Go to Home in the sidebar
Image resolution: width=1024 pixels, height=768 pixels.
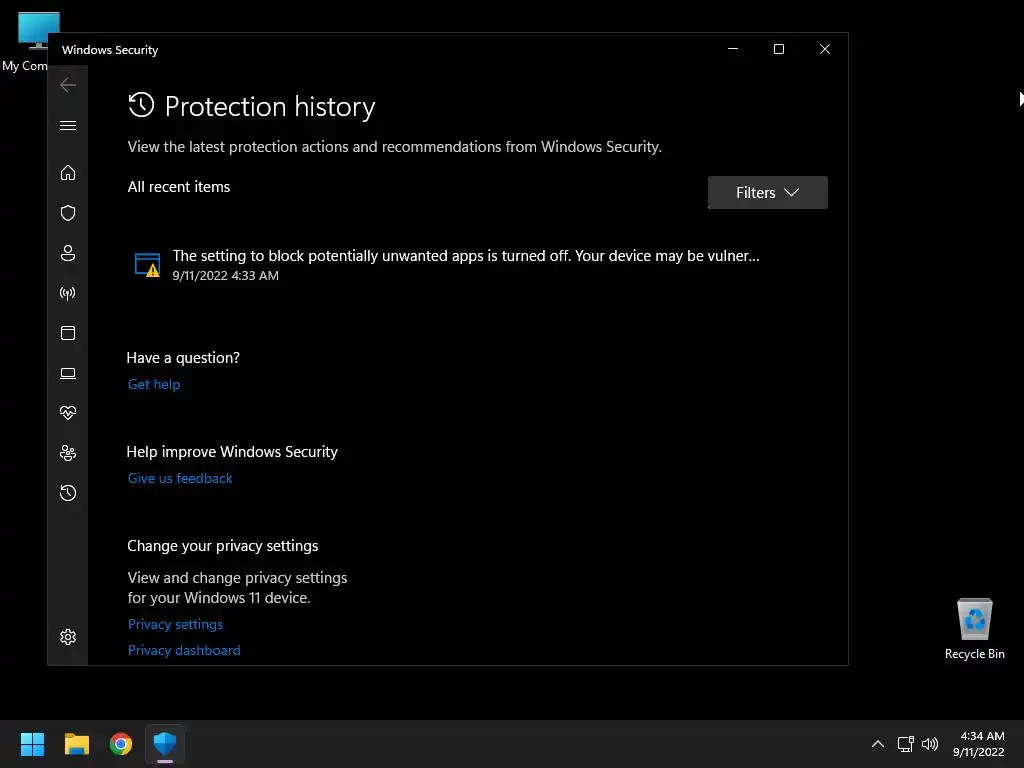(68, 172)
